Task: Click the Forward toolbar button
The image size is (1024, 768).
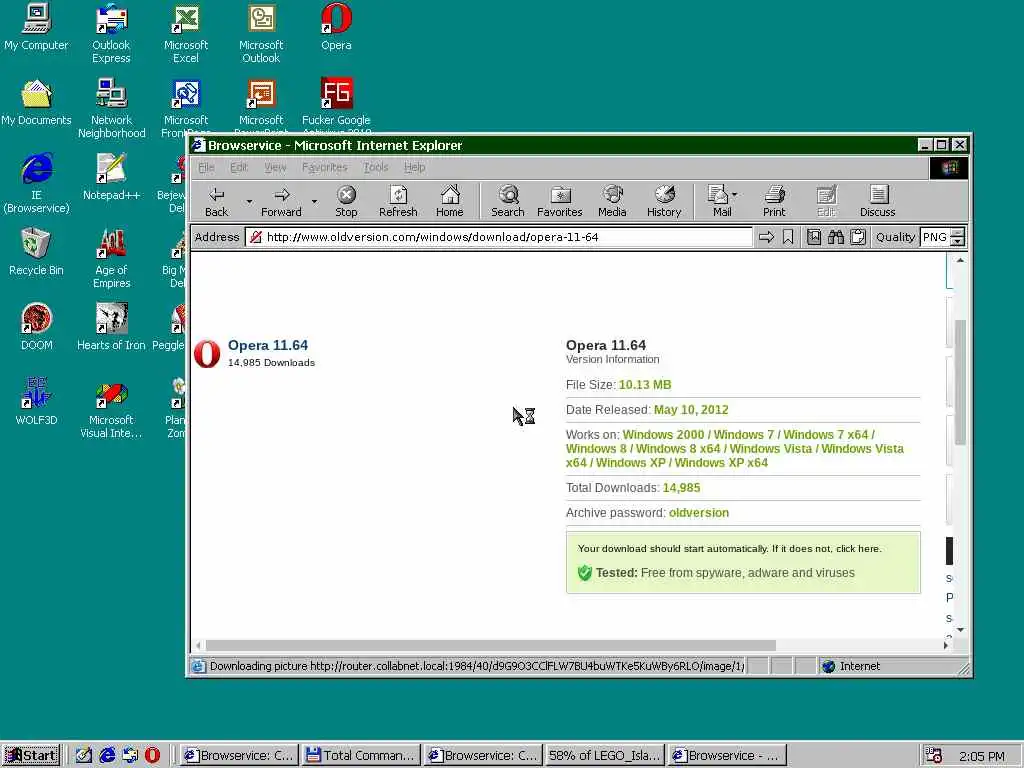Action: pos(281,201)
